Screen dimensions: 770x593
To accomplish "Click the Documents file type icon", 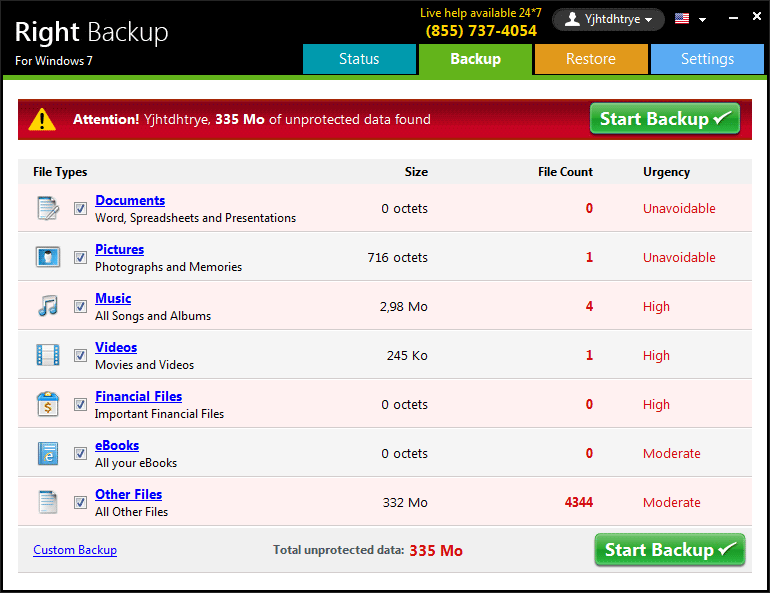I will point(48,208).
